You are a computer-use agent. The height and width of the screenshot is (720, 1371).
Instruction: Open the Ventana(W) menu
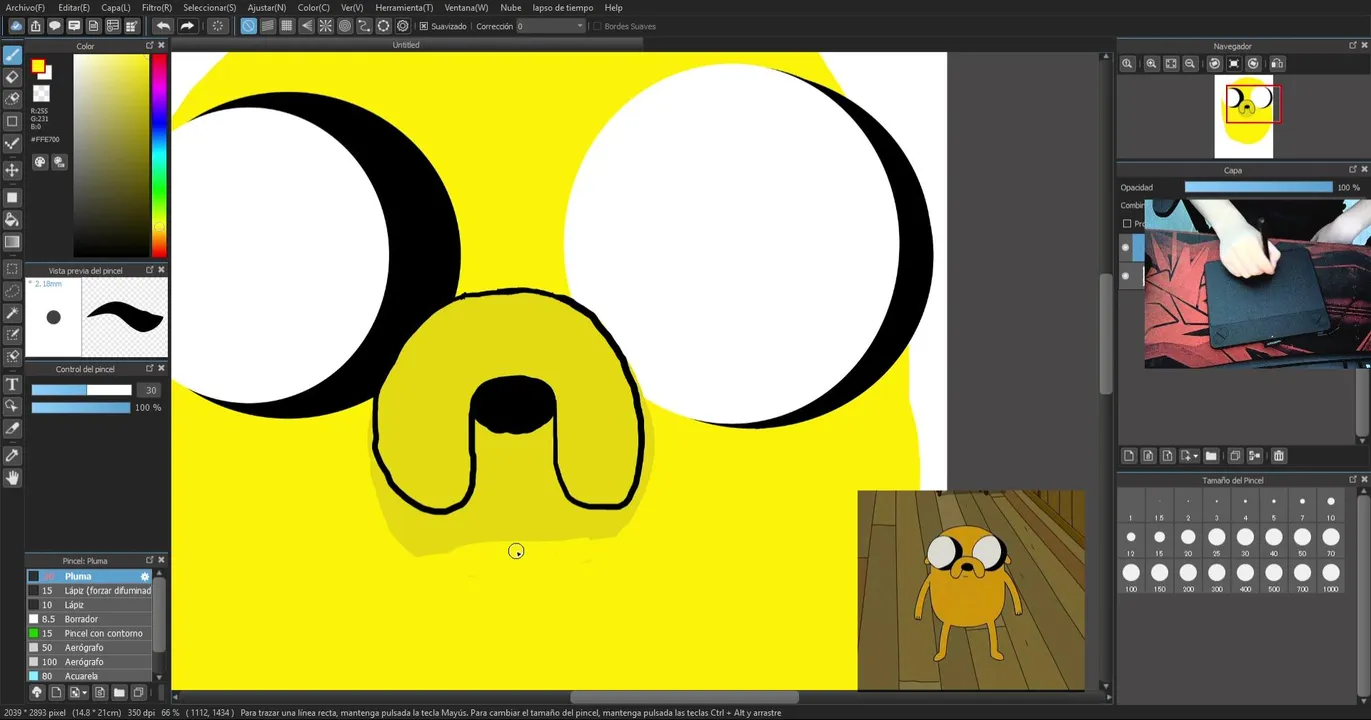pyautogui.click(x=466, y=7)
